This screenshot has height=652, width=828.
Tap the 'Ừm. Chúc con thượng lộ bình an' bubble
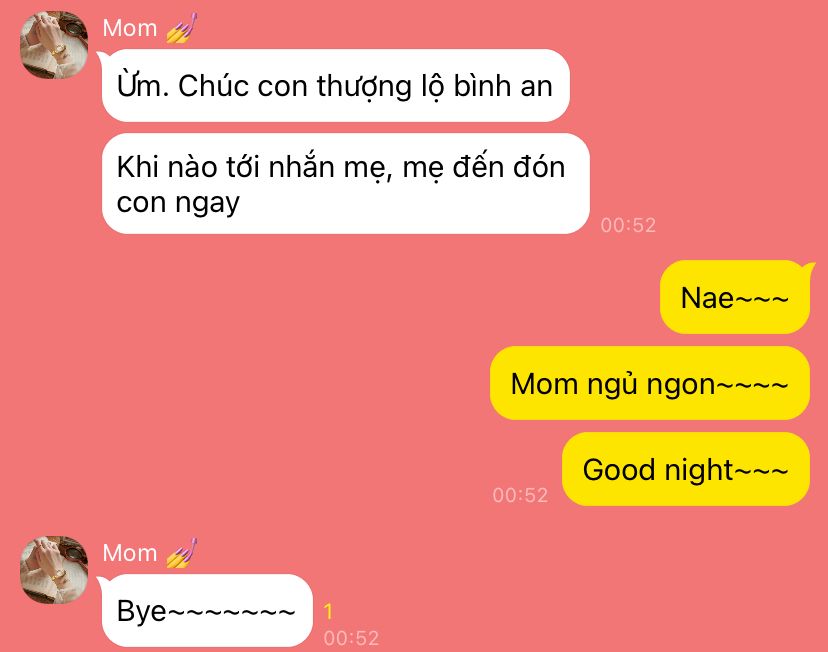(x=336, y=86)
